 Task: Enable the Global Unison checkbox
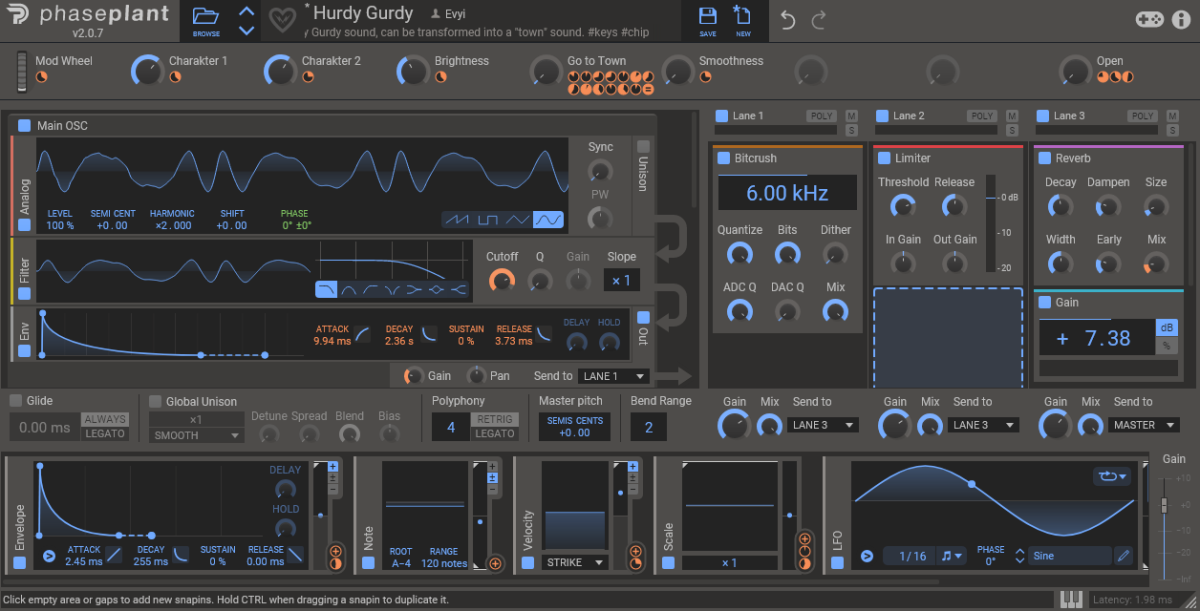pos(155,401)
